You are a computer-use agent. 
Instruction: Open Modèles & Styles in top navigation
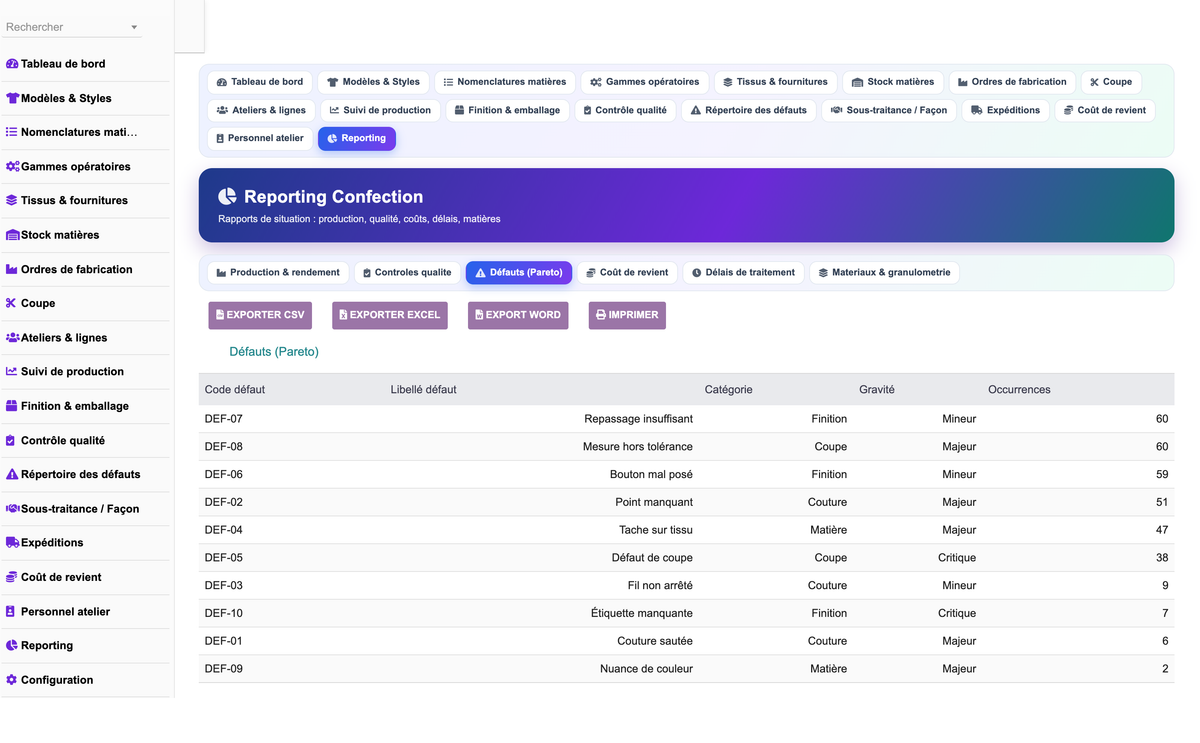coord(374,82)
